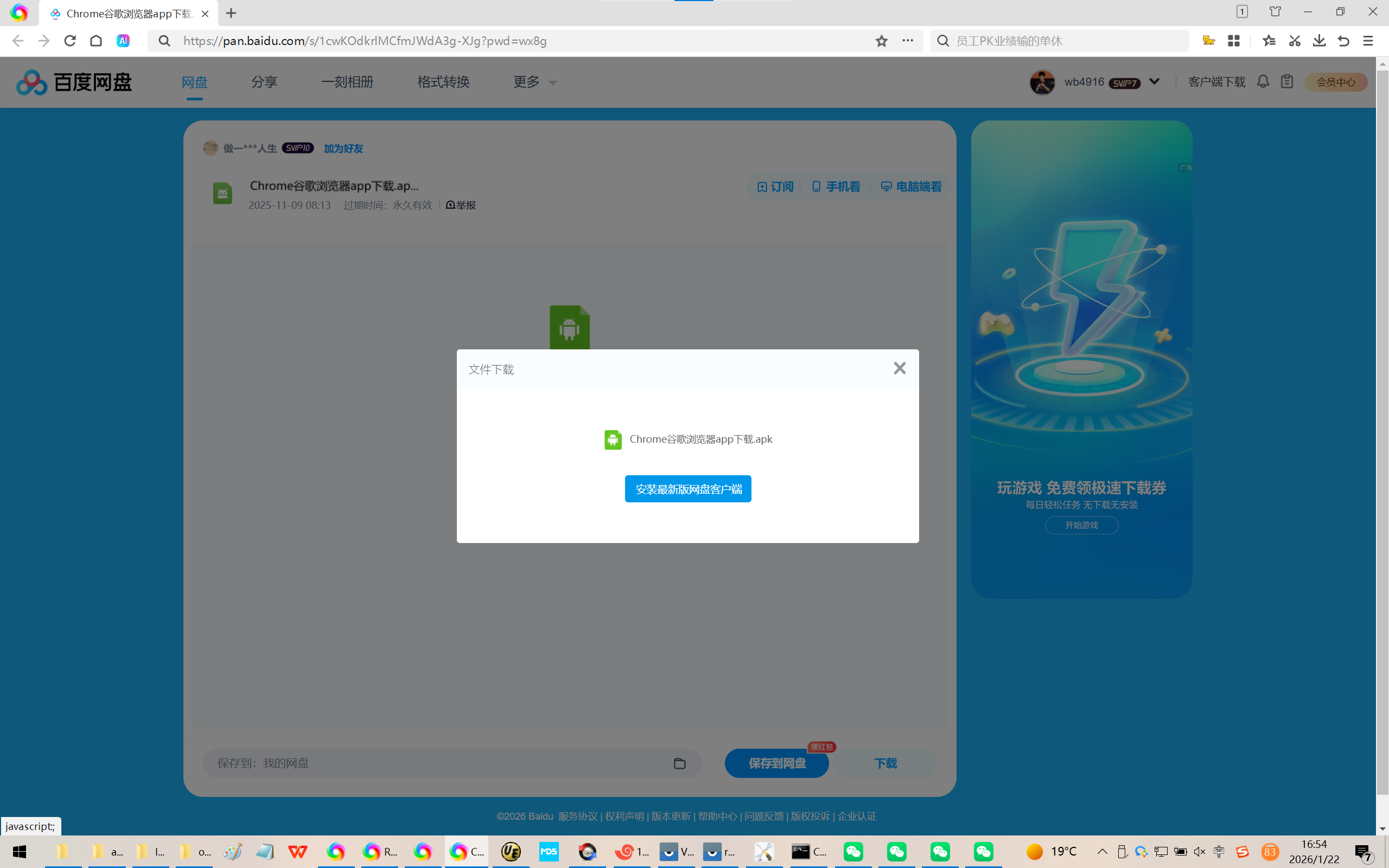Bookmark page with star icon

(882, 41)
